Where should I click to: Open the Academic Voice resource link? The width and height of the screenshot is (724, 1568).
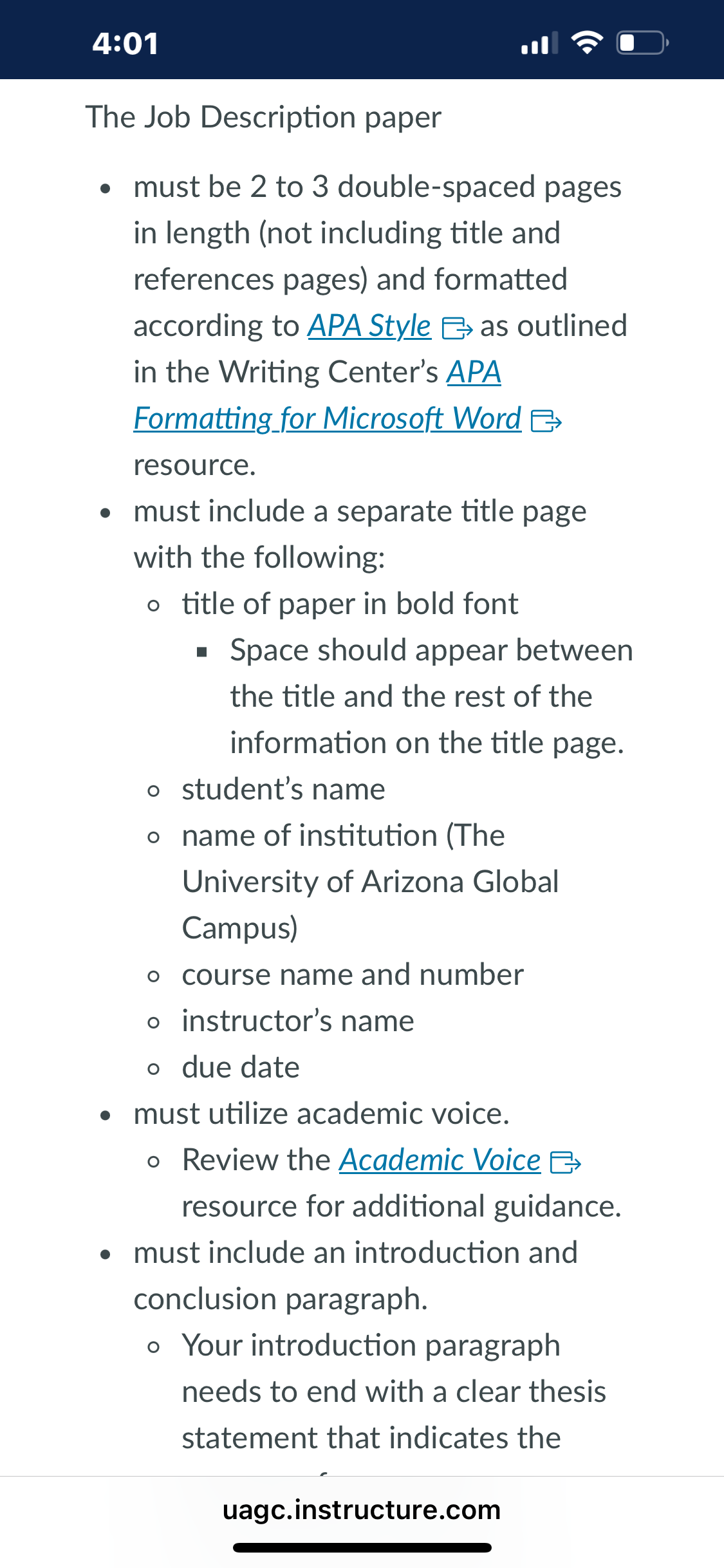(x=440, y=1160)
